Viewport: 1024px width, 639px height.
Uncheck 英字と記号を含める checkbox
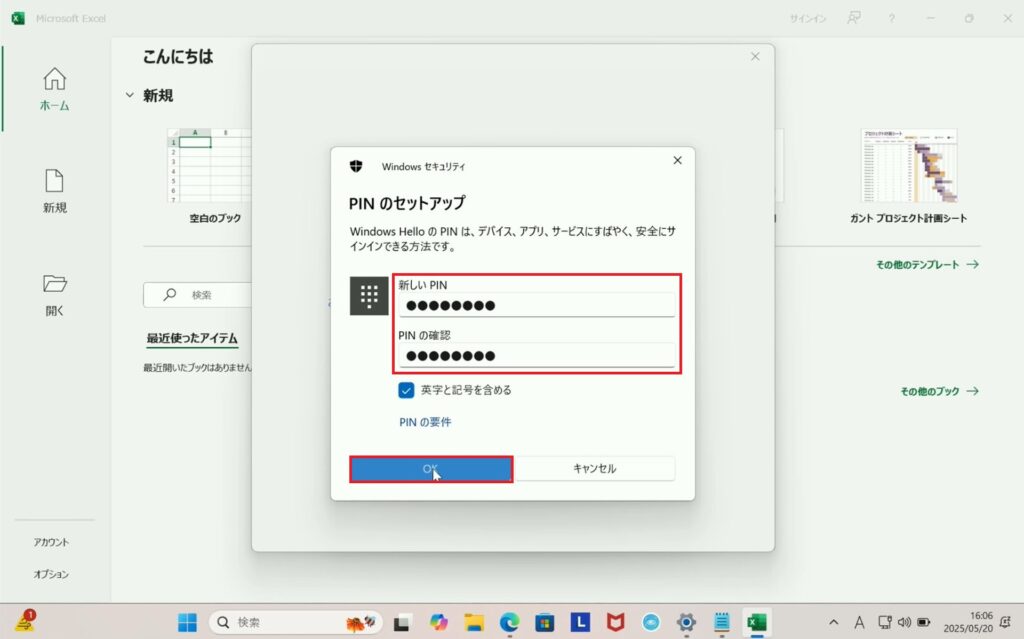[406, 390]
